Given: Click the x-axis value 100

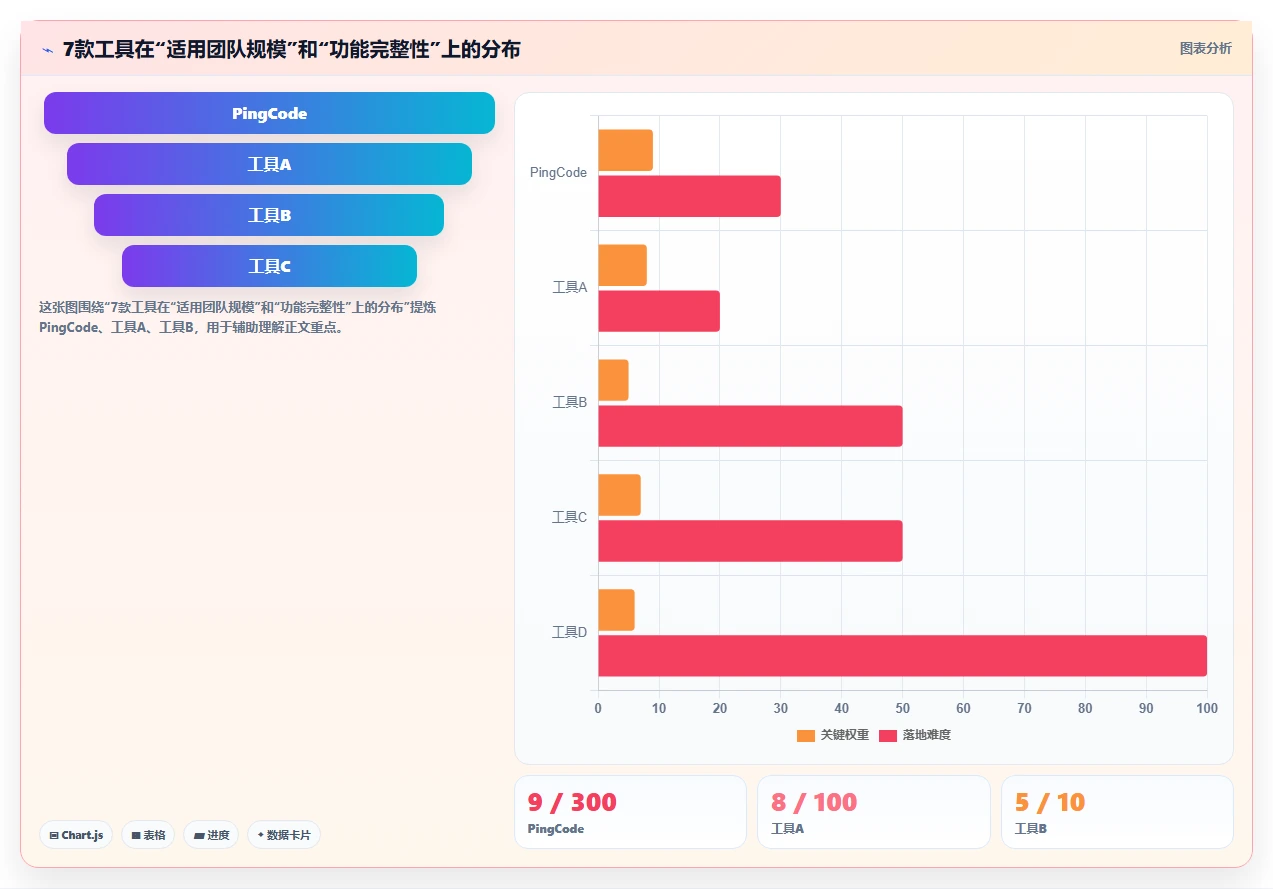Looking at the screenshot, I should click(x=1207, y=708).
